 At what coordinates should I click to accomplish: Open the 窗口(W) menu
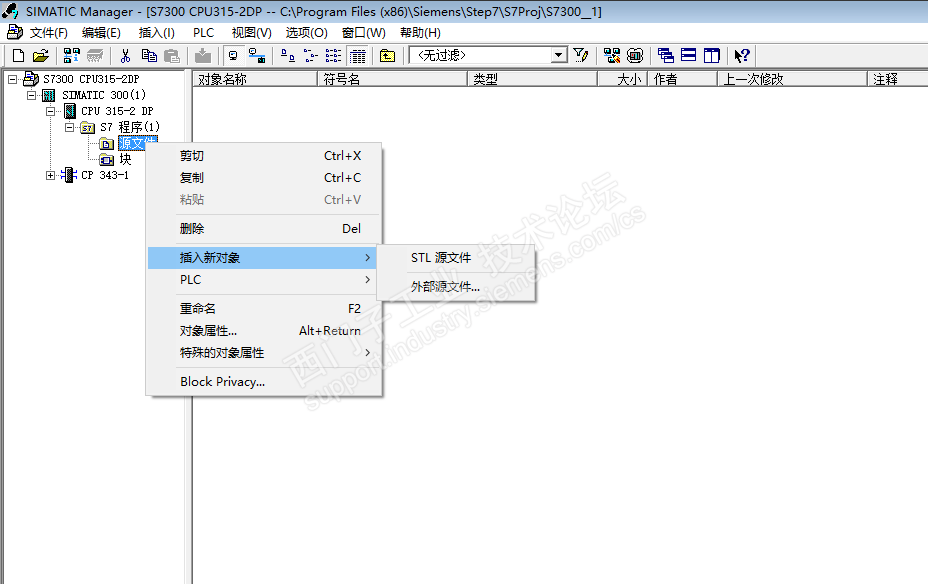(363, 33)
